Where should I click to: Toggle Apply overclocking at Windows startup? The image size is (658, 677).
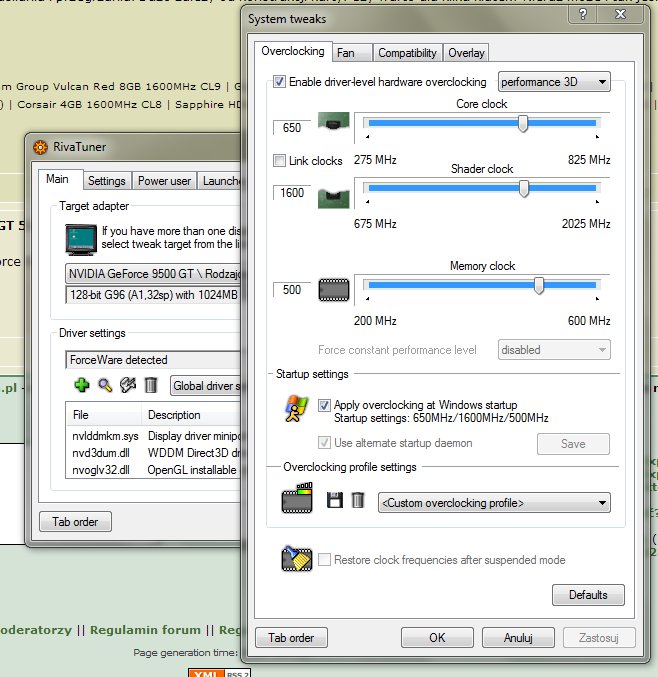click(x=324, y=405)
